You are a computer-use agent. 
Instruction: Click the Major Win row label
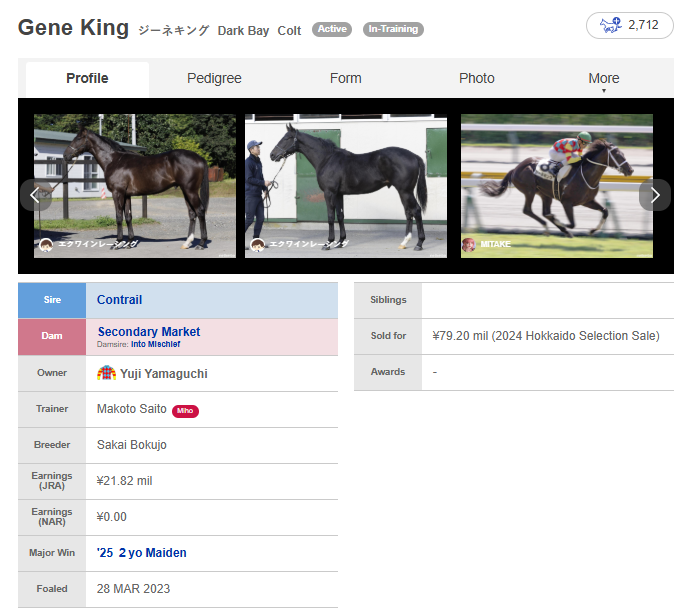(x=52, y=552)
